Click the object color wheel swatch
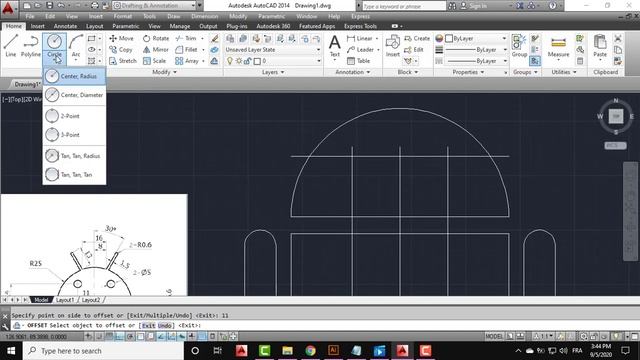 click(x=439, y=38)
